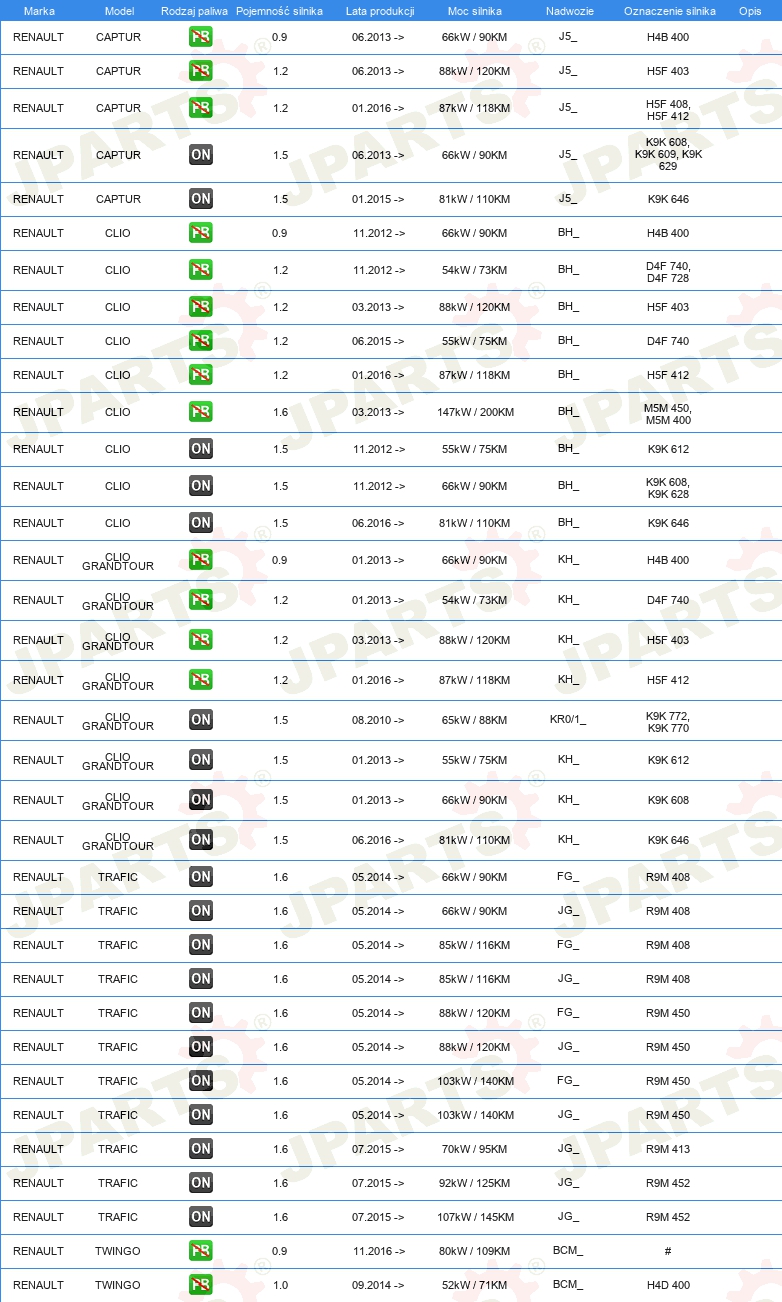782x1302 pixels.
Task: Click the ON icon in the TRAFIC 103kW FG_ row
Action: (201, 1081)
